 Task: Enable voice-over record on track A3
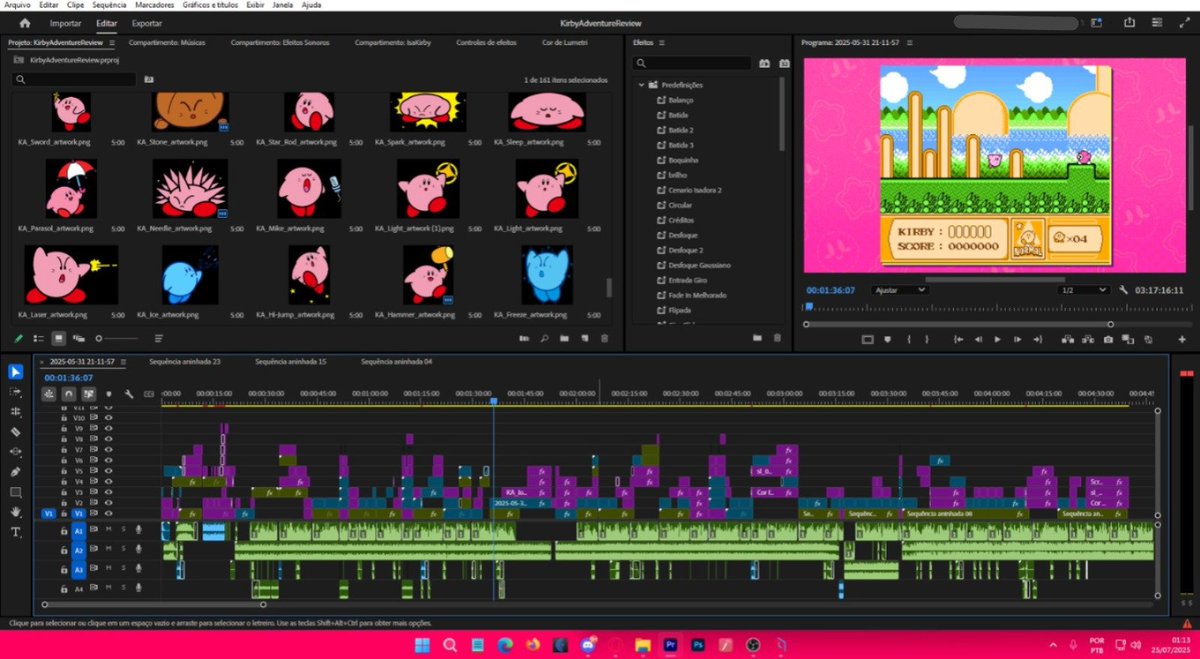(x=138, y=569)
